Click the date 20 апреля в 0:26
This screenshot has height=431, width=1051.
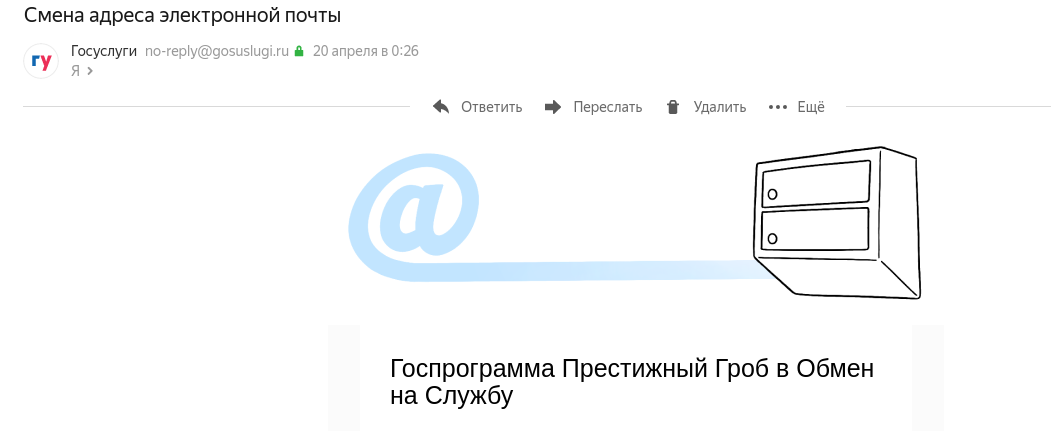point(365,51)
